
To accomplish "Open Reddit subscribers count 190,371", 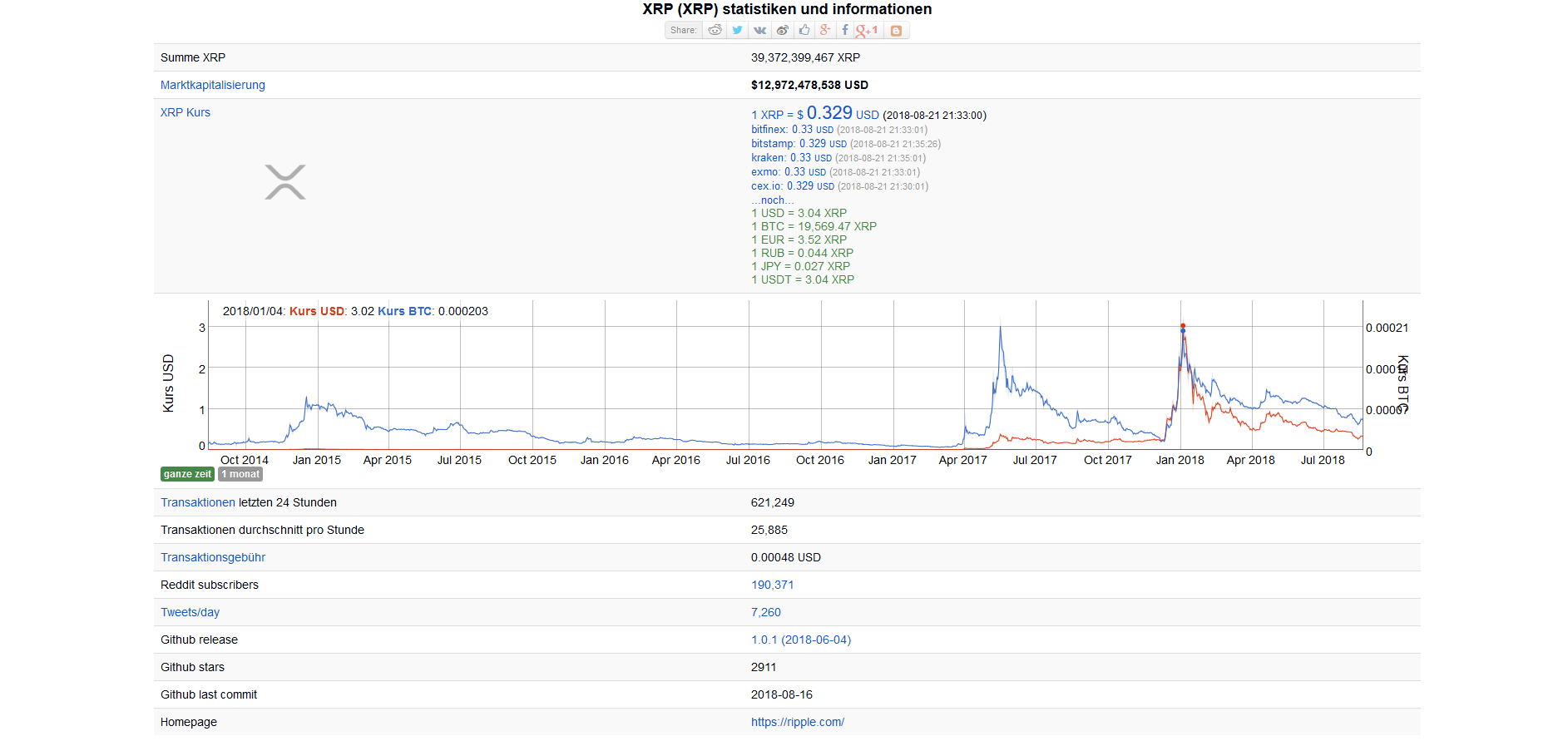I will click(773, 585).
